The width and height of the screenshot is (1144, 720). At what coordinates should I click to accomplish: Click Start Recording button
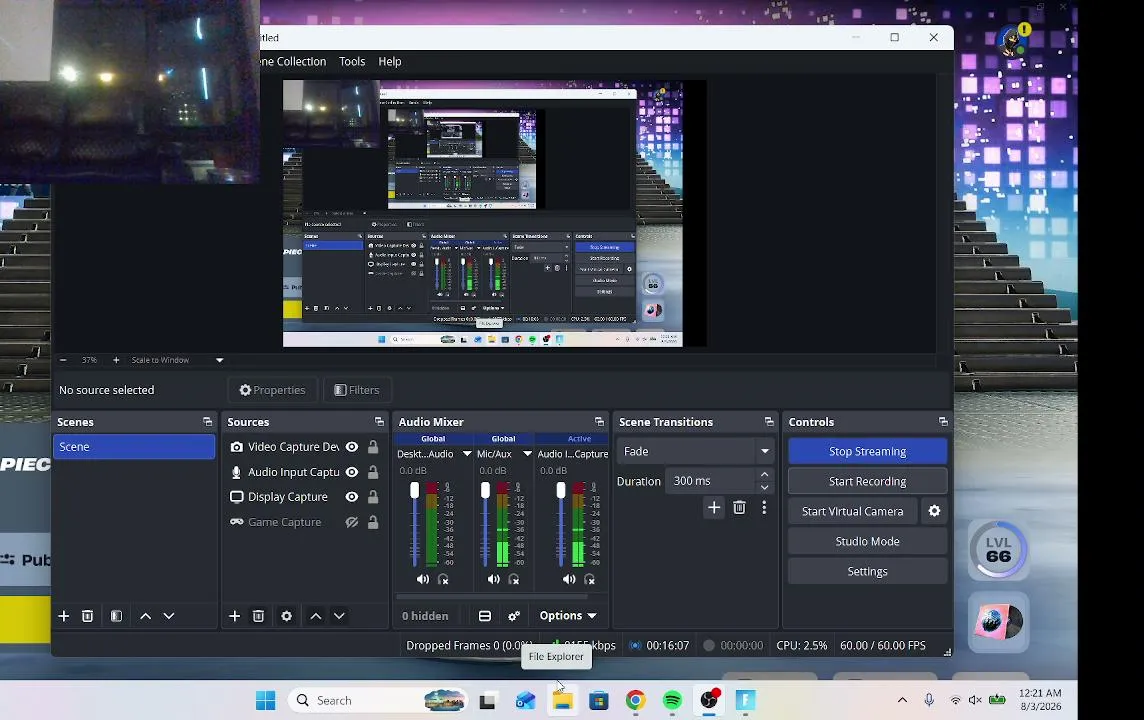[867, 481]
